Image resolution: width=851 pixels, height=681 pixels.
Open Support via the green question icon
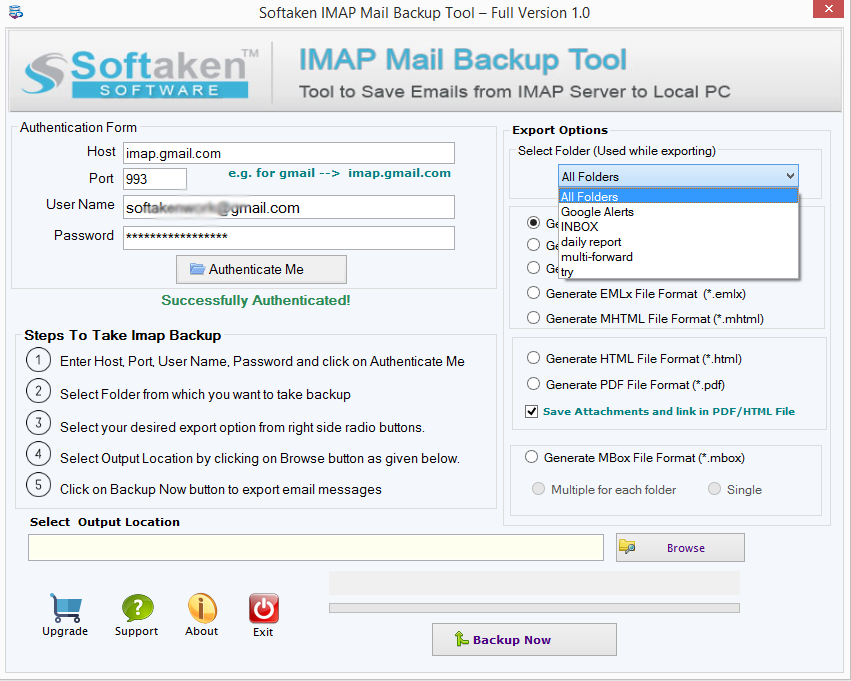pos(137,607)
